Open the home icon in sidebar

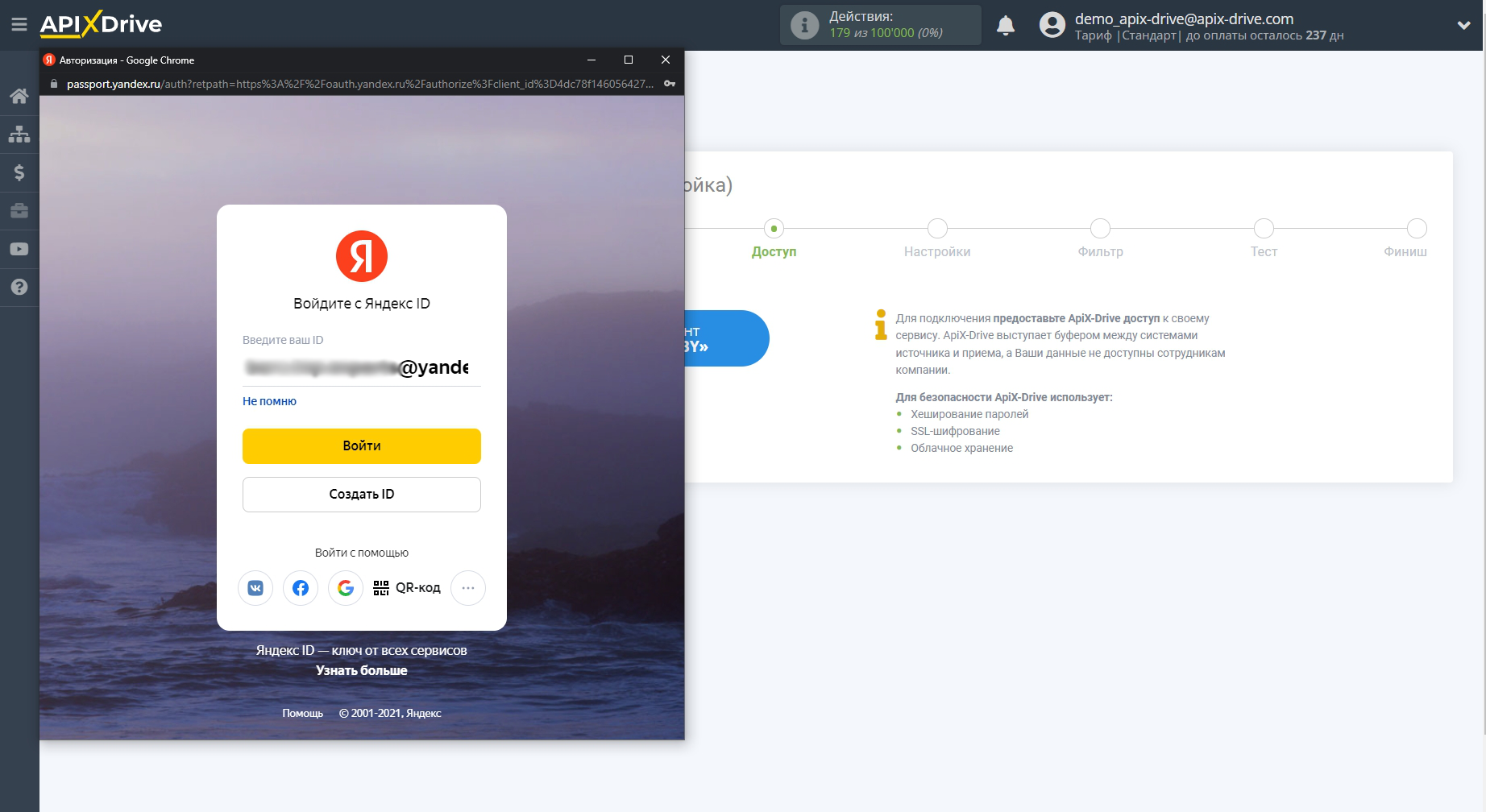[x=19, y=96]
